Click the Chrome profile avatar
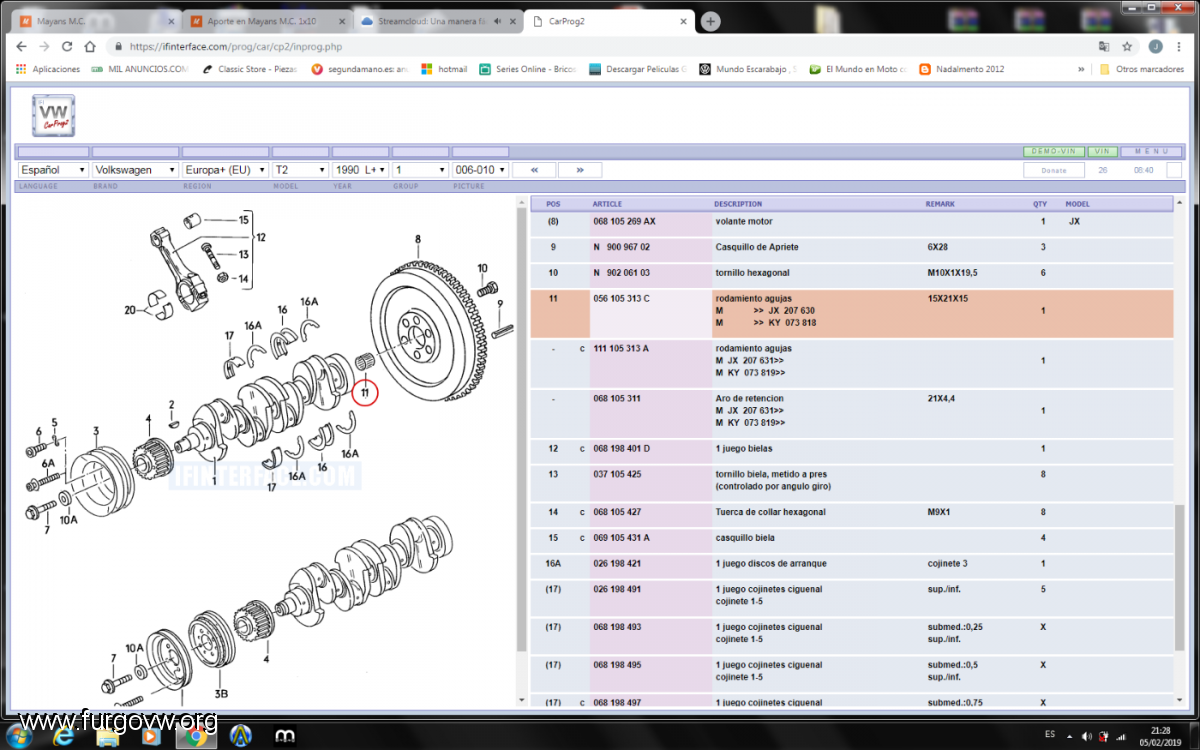Image resolution: width=1200 pixels, height=750 pixels. (1155, 46)
